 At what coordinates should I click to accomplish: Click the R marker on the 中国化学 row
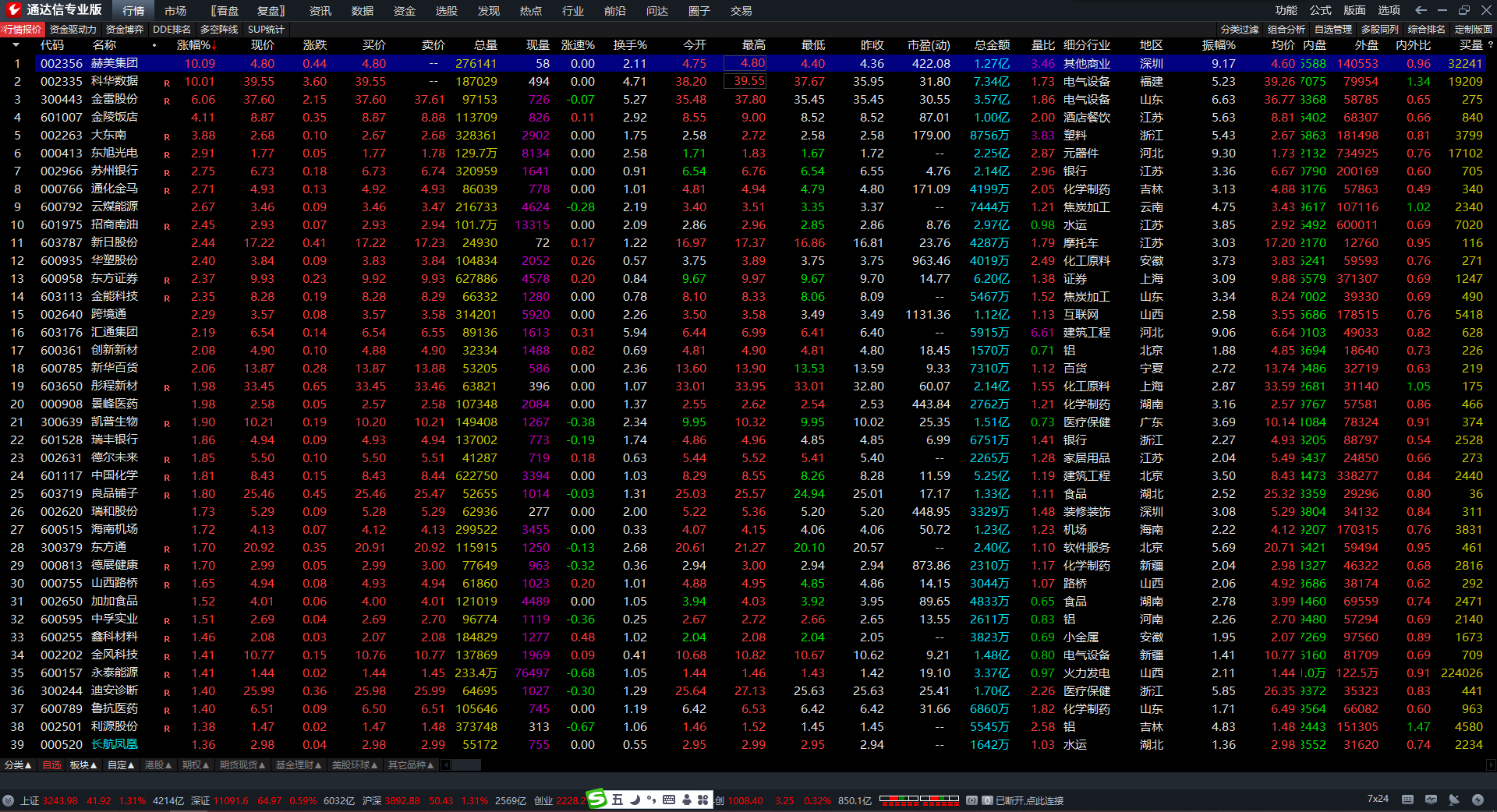(x=167, y=477)
